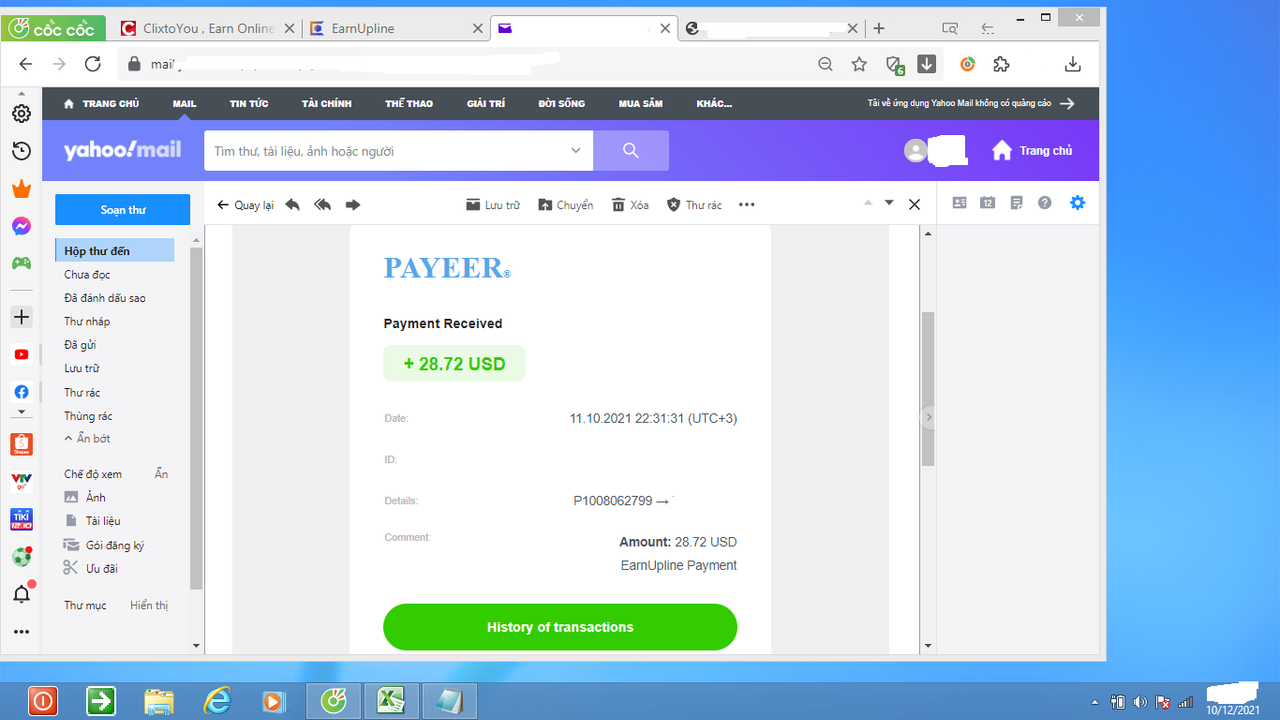The image size is (1280, 720).
Task: Expand the search options dropdown arrow
Action: click(576, 151)
